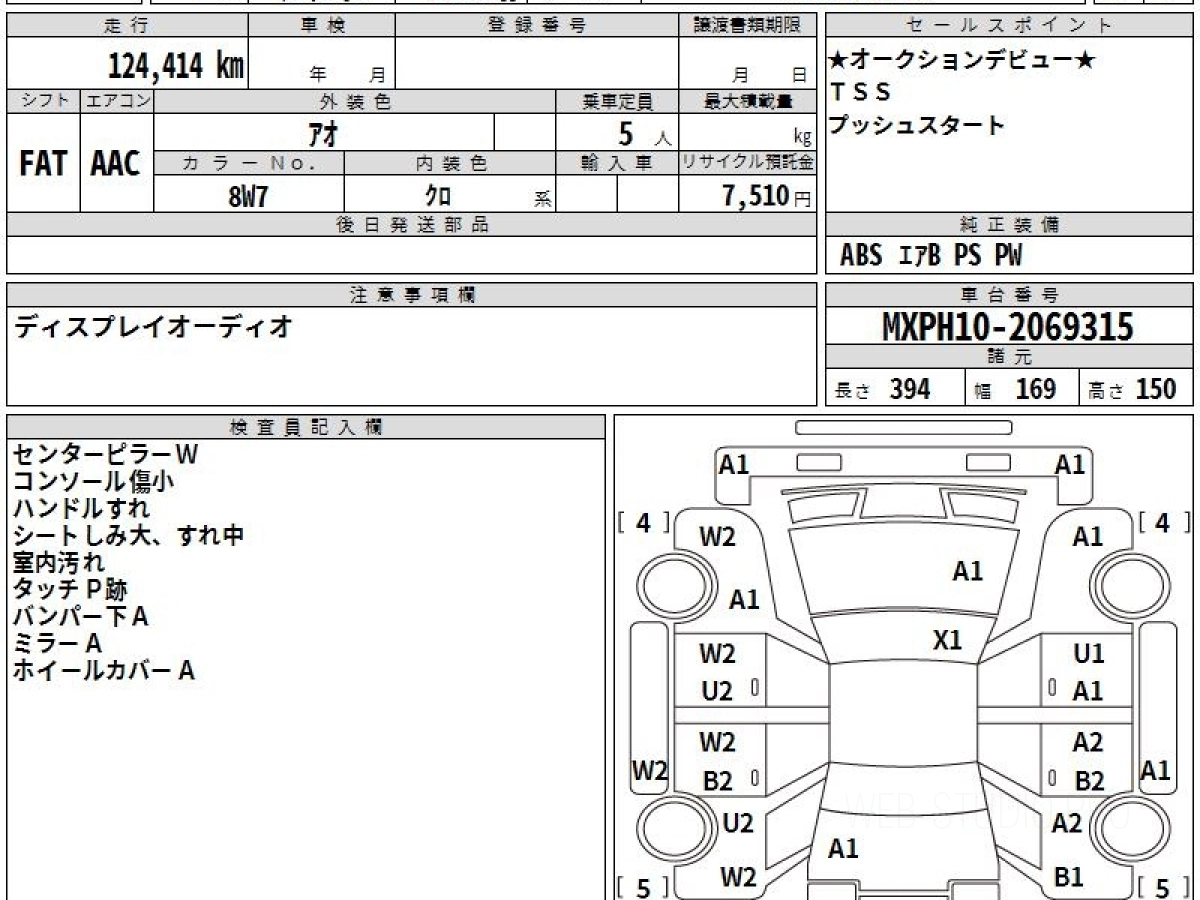Select the exterior color value アオ
This screenshot has height=900, width=1200.
(x=323, y=133)
